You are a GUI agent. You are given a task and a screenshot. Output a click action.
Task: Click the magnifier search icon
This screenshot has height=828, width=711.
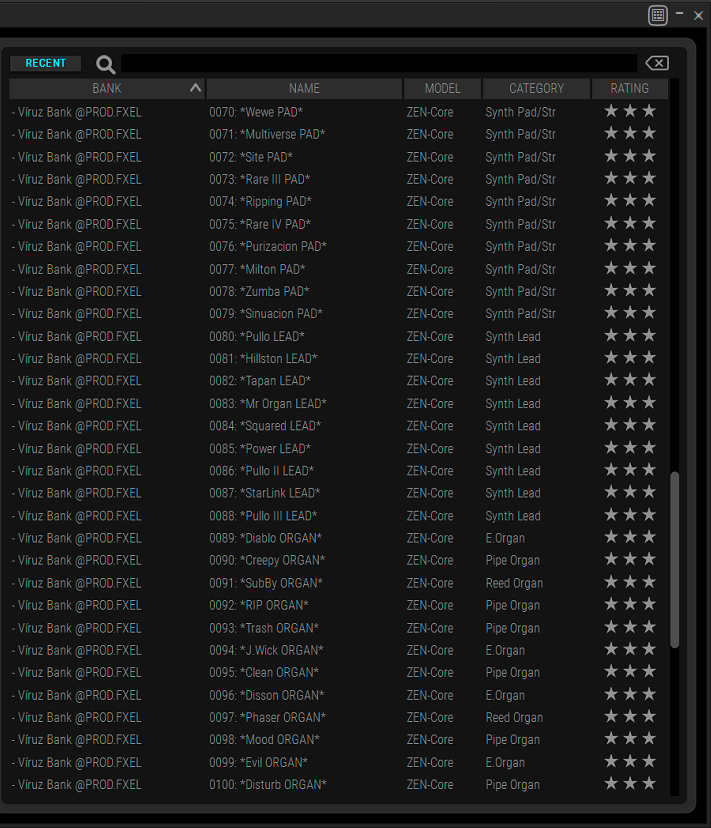tap(106, 64)
